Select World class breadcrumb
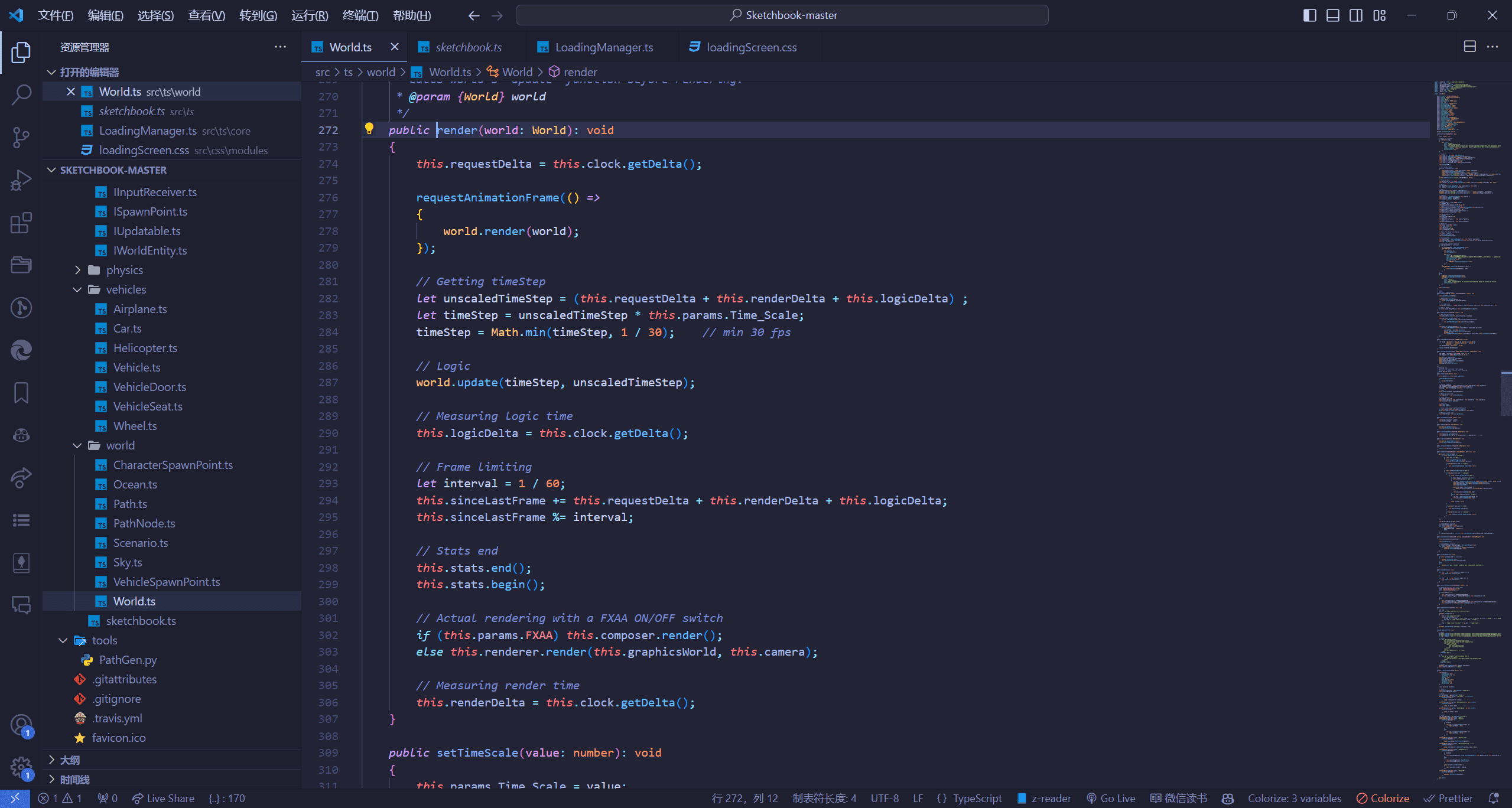This screenshot has height=808, width=1512. pos(510,72)
